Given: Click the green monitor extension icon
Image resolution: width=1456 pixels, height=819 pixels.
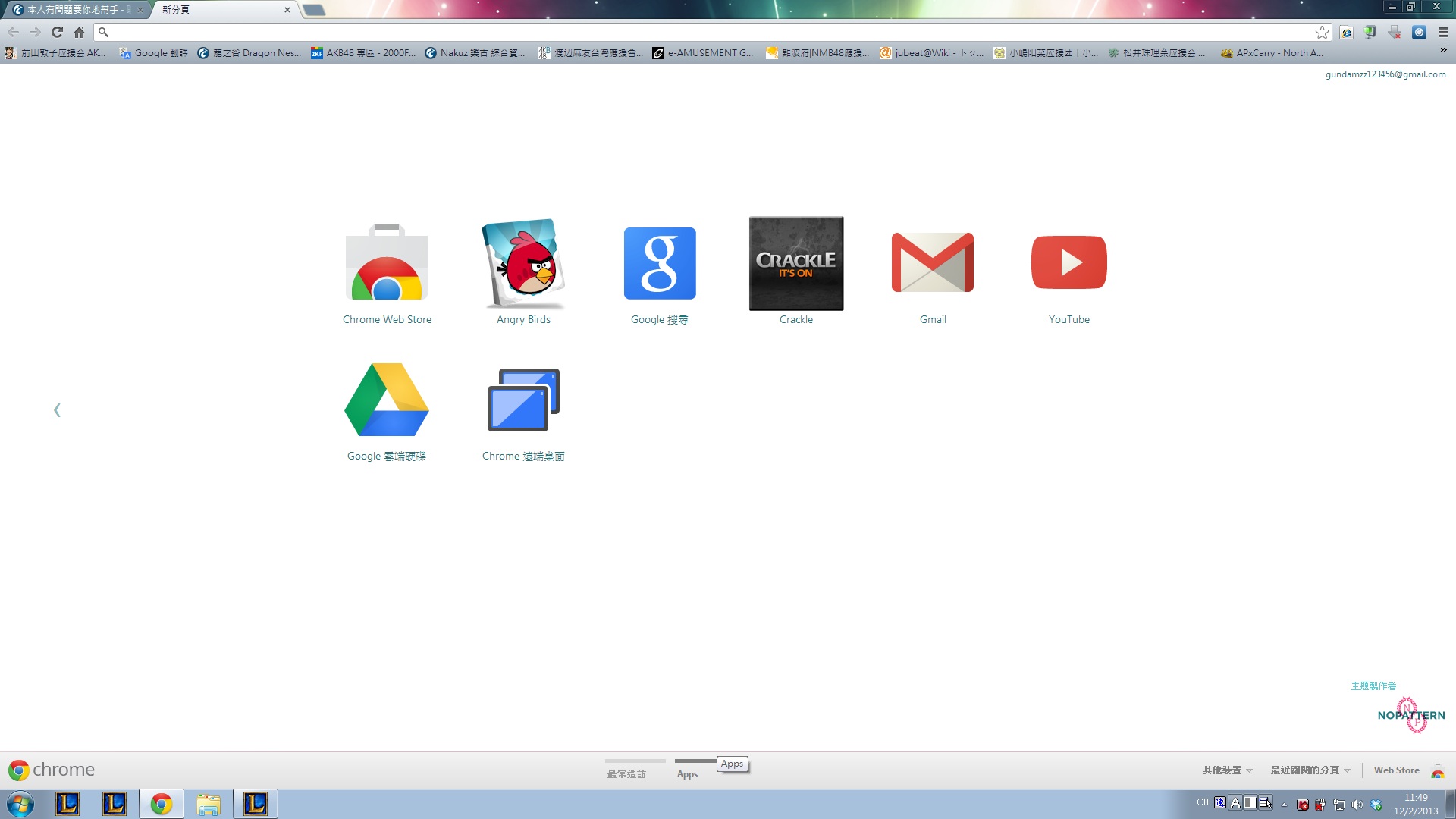Looking at the screenshot, I should click(1370, 32).
